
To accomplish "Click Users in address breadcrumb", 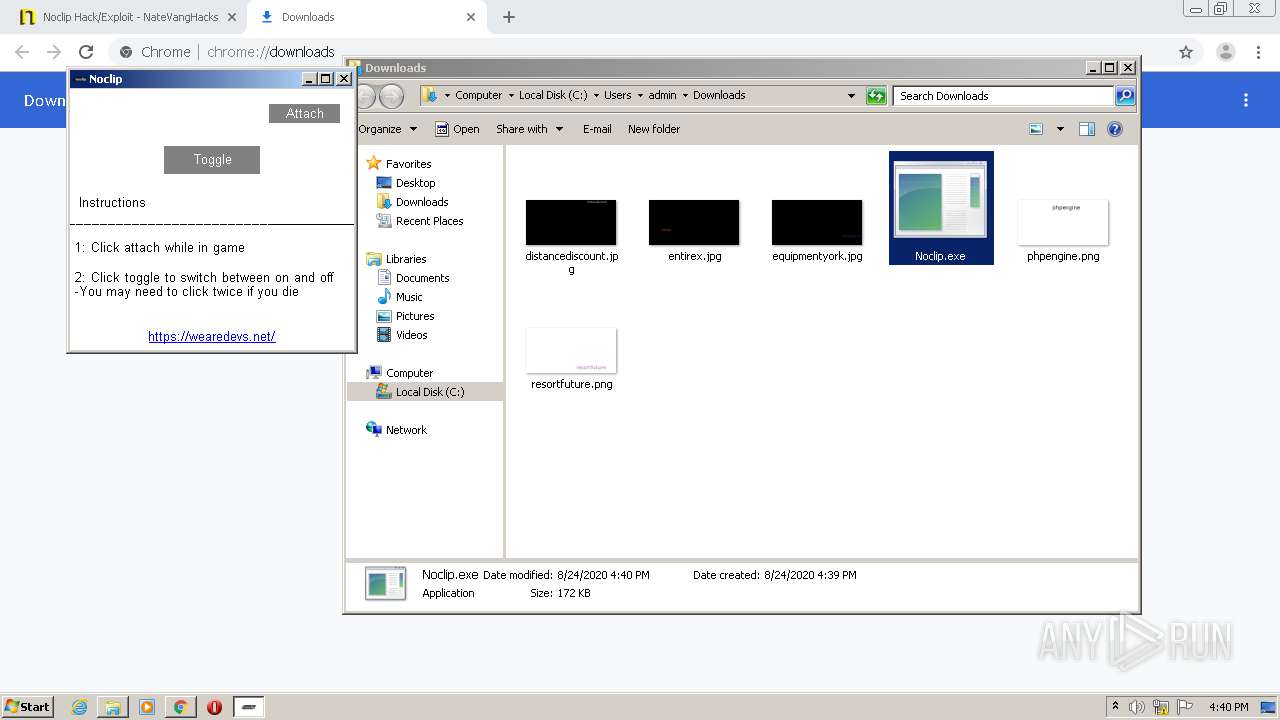I will 617,96.
